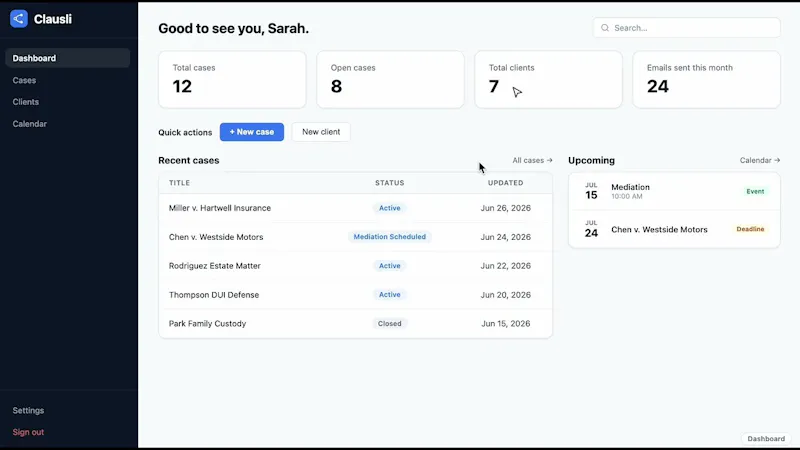The image size is (800, 450).
Task: Click the TITLE column header
Action: (180, 183)
